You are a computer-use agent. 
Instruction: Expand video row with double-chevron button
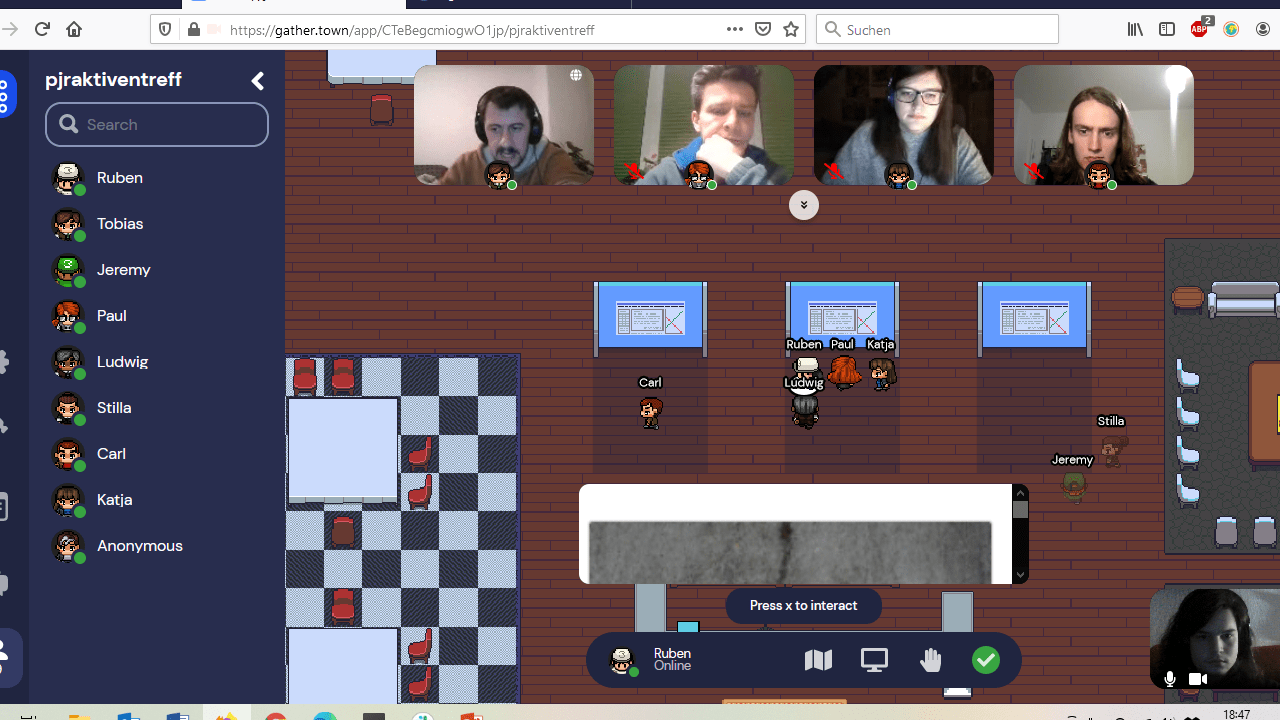804,205
